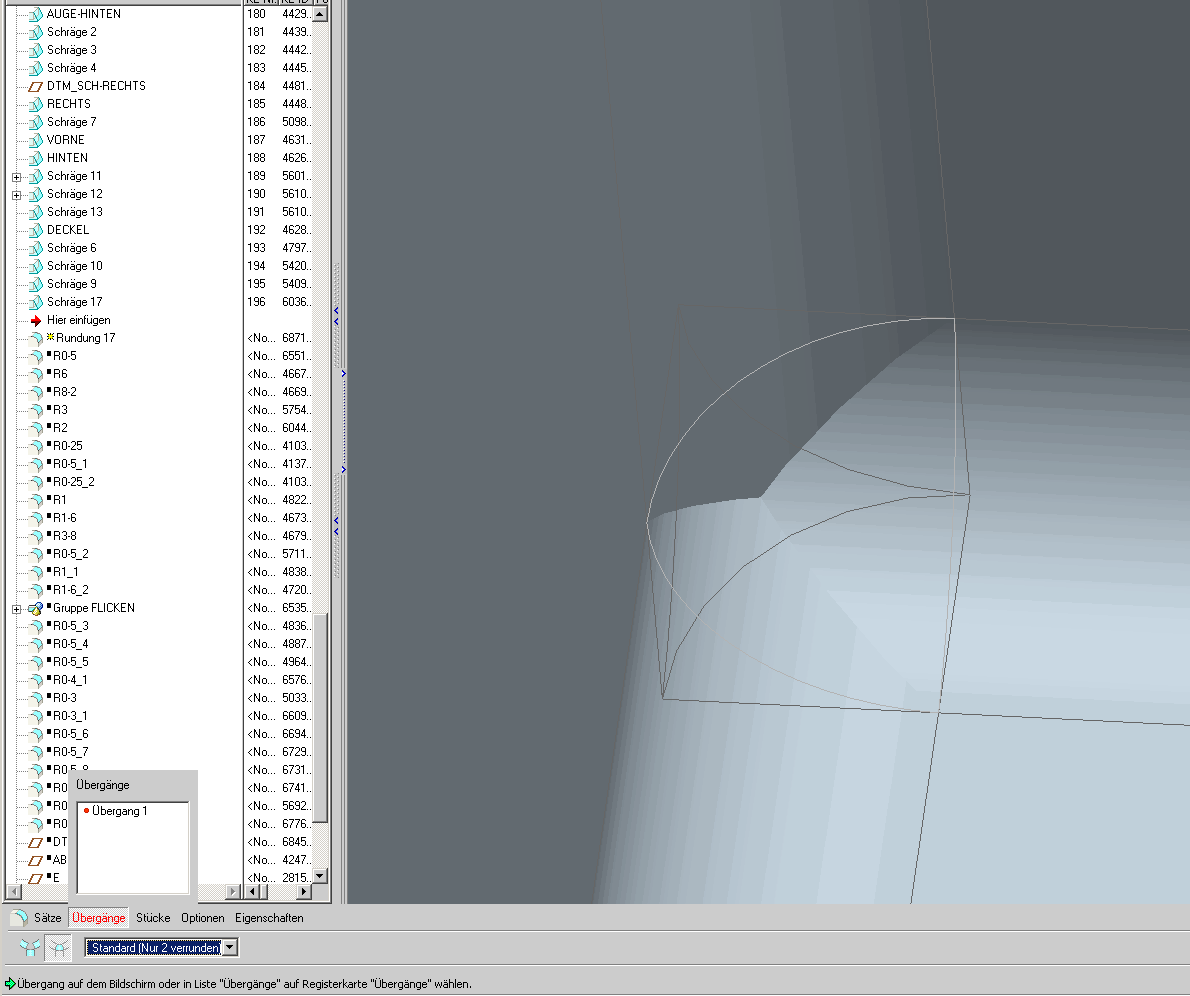The height and width of the screenshot is (996, 1190).
Task: Select the R0-25_2 feature
Action: 74,482
